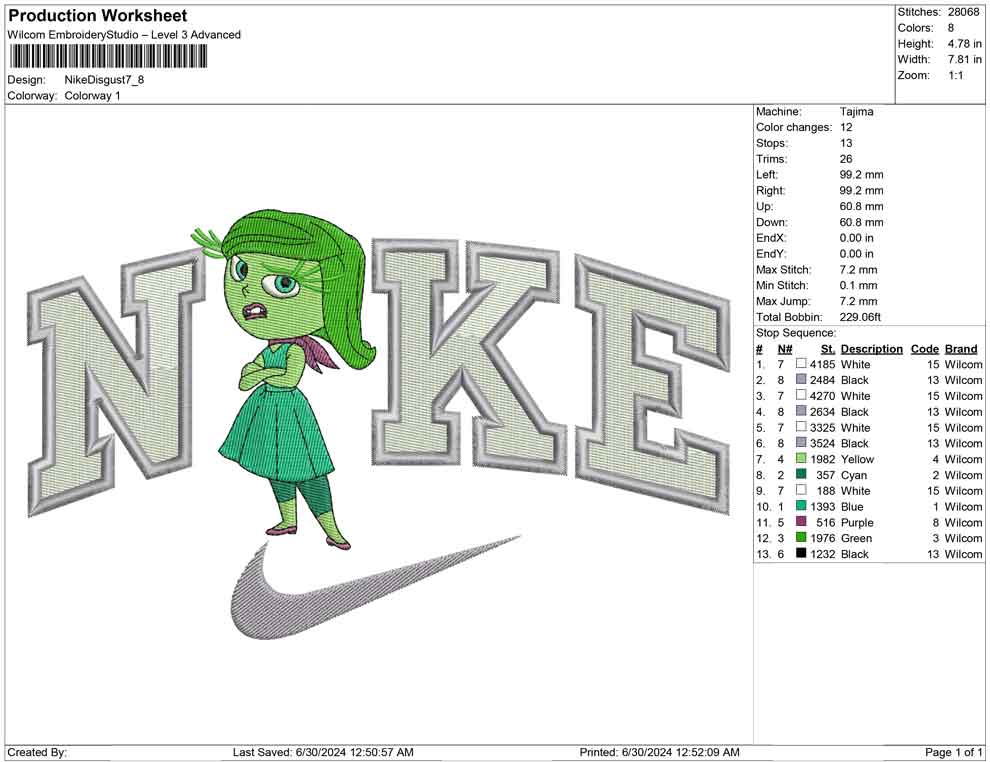The image size is (990, 762).
Task: Select the Zoom value 1:1
Action: pyautogui.click(x=955, y=75)
